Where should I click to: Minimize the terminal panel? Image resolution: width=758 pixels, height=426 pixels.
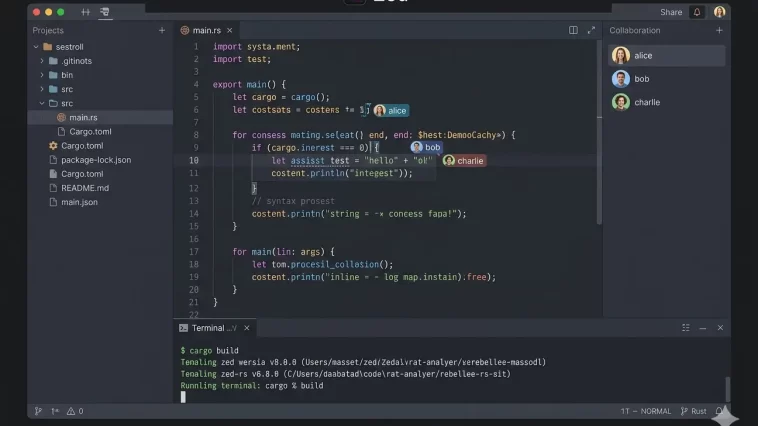(702, 328)
